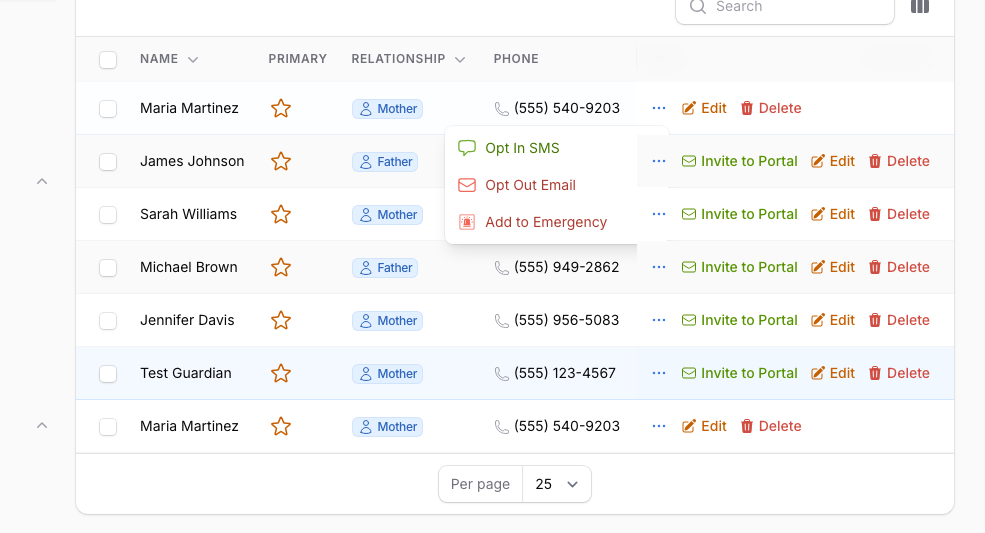Open the three-dot menu for Sarah Williams
Screen dimensions: 985x533
coord(659,214)
